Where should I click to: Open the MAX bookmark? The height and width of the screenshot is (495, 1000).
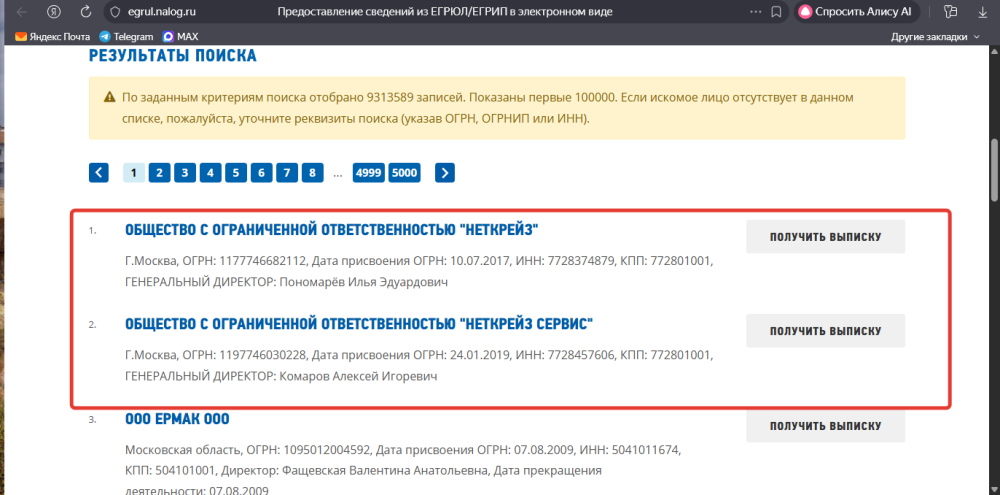[x=181, y=36]
